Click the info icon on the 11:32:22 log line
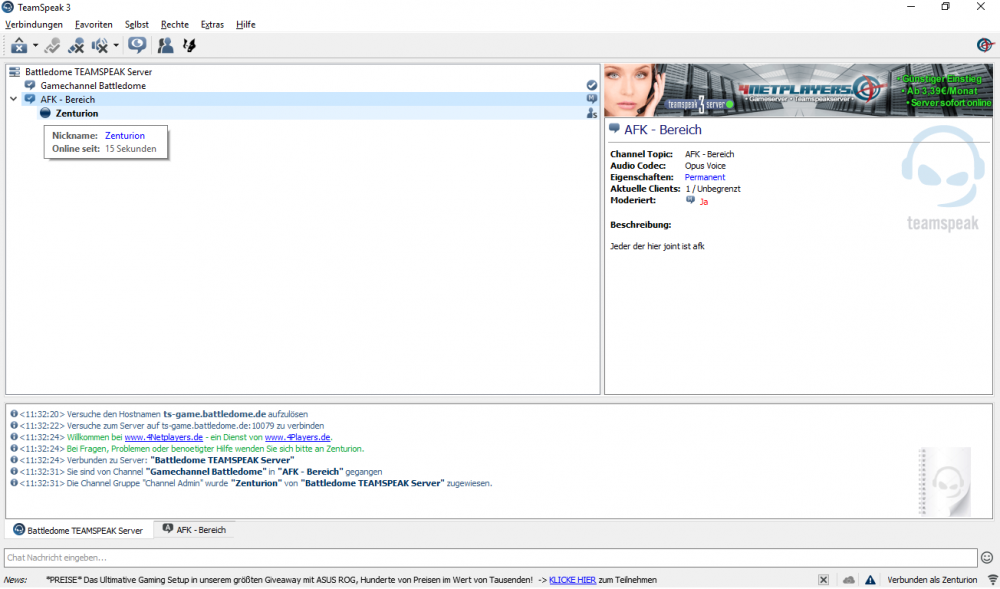The height and width of the screenshot is (589, 1000). (x=14, y=425)
